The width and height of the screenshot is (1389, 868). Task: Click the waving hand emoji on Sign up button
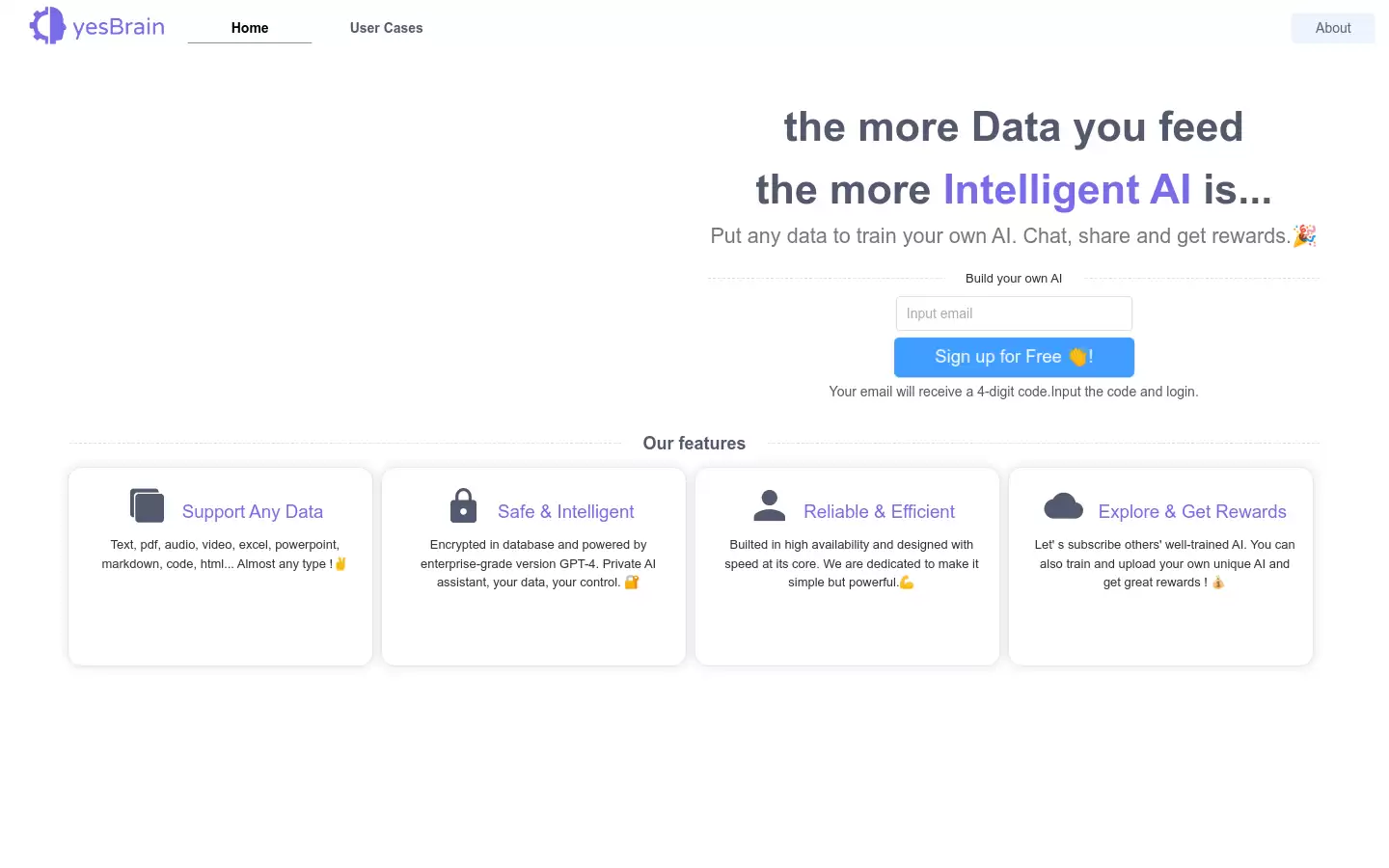[1077, 357]
